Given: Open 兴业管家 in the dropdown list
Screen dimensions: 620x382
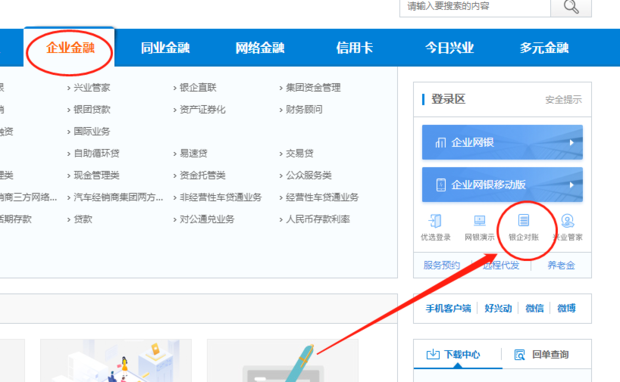Looking at the screenshot, I should tap(92, 87).
